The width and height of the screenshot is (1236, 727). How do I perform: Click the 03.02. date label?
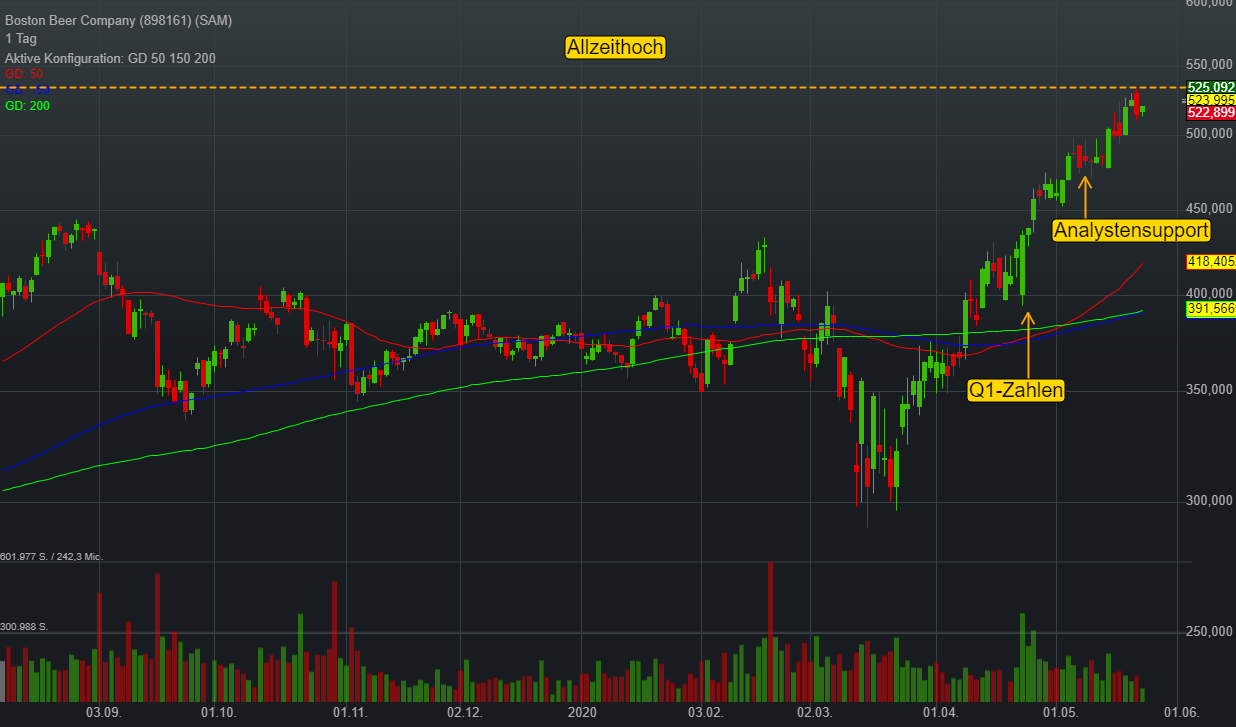705,713
